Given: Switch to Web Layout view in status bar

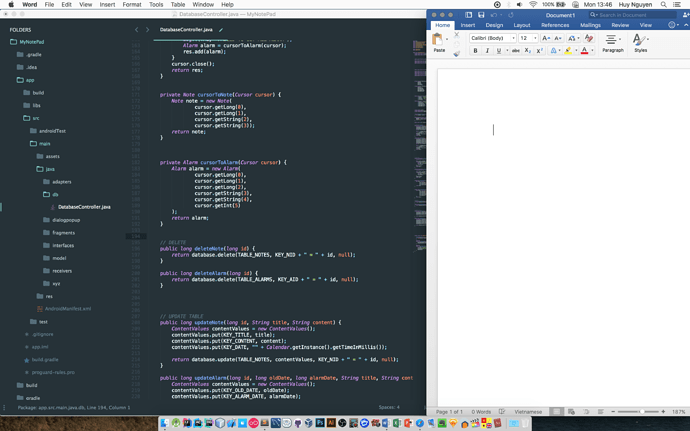Looking at the screenshot, I should click(571, 412).
